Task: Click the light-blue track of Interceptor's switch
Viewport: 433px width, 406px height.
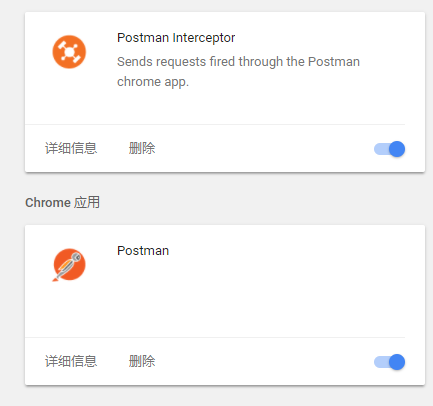Action: pos(381,149)
